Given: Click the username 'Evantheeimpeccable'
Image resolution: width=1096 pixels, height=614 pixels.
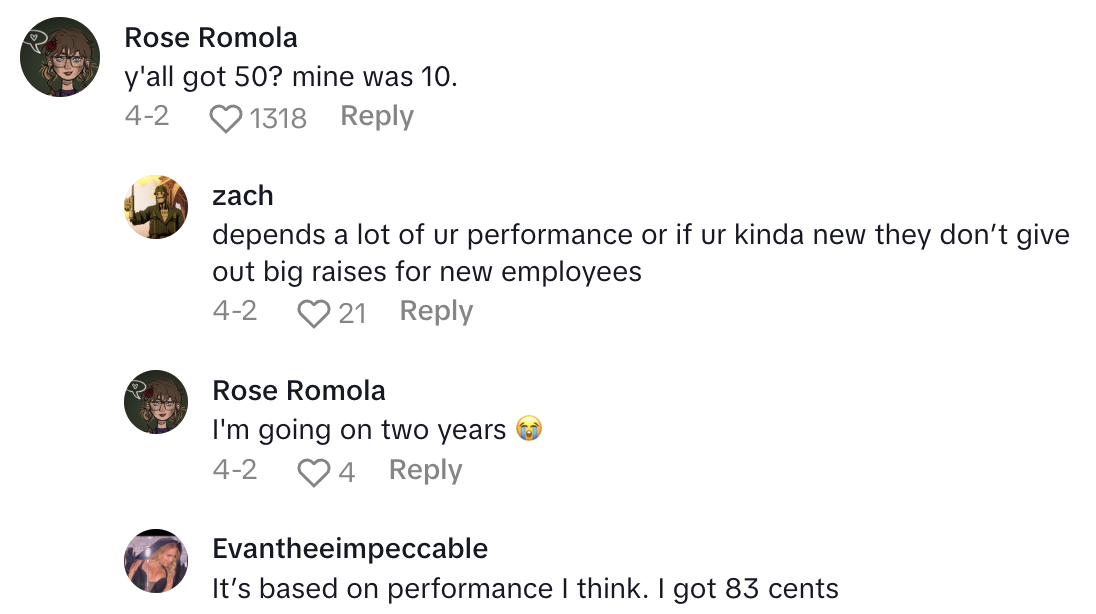Looking at the screenshot, I should coord(349,549).
